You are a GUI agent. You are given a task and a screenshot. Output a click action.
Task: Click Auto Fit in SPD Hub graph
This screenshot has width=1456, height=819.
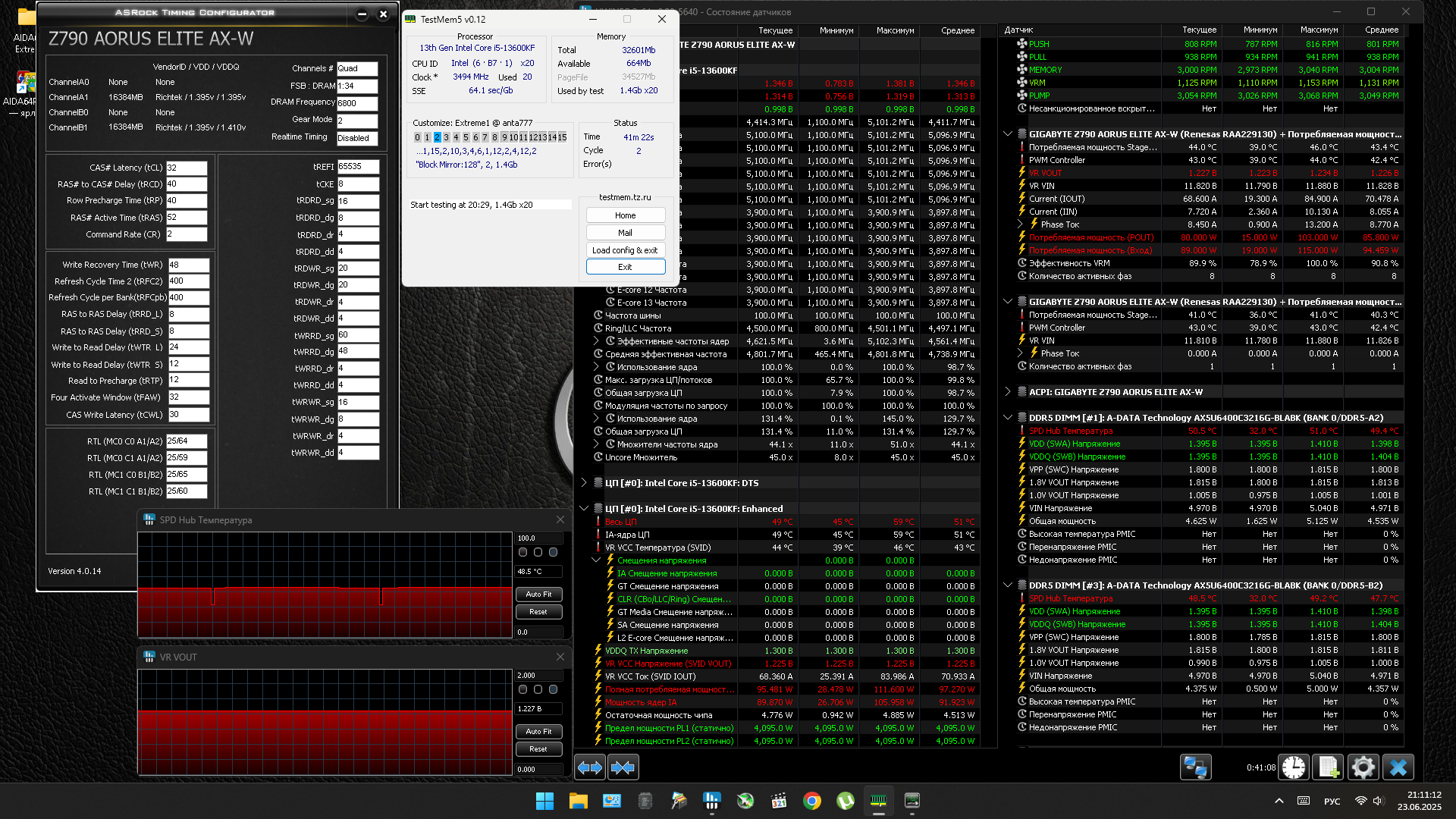coord(538,595)
